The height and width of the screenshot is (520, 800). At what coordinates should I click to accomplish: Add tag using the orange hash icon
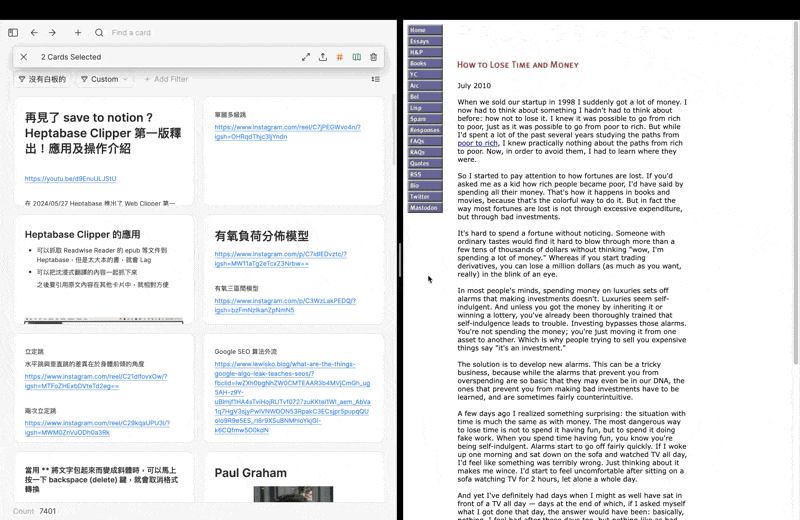tap(340, 57)
